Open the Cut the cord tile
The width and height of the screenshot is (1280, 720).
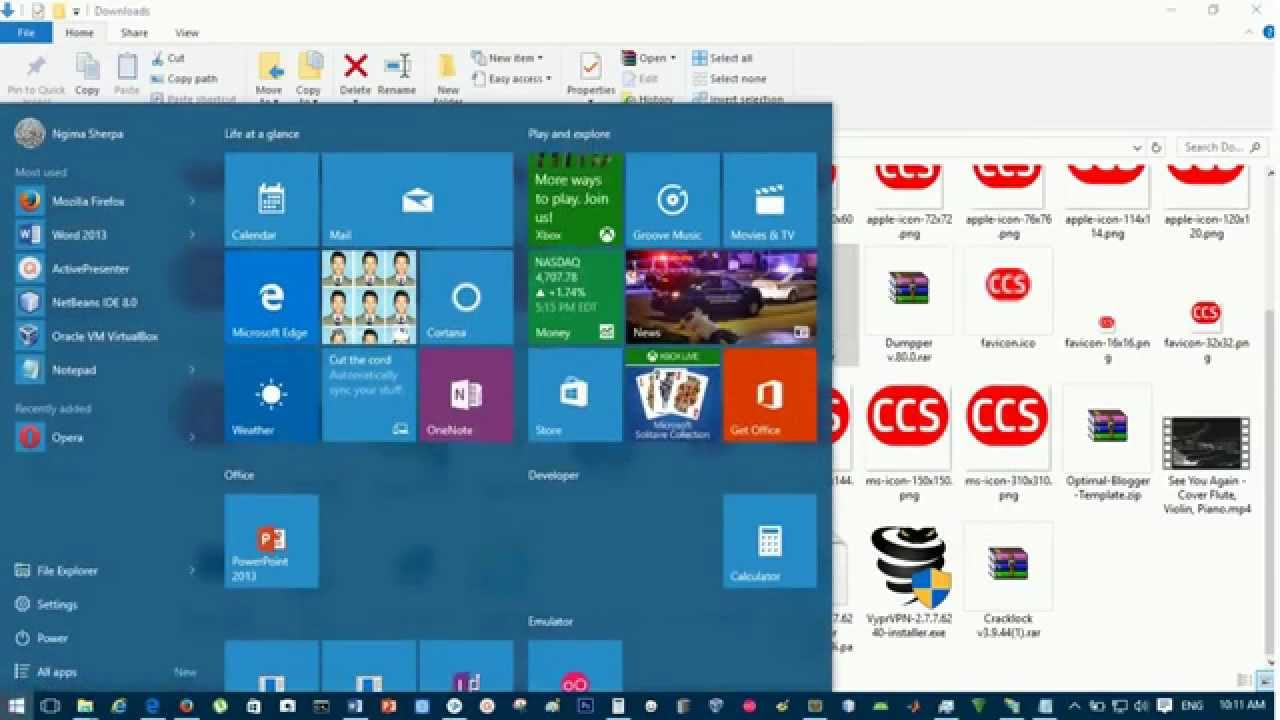point(369,395)
